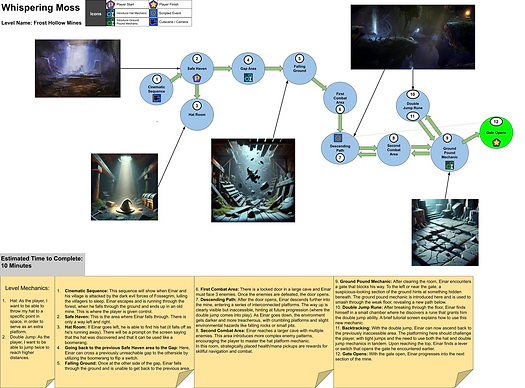
Task: Select the Falling Ground node
Action: pos(300,68)
